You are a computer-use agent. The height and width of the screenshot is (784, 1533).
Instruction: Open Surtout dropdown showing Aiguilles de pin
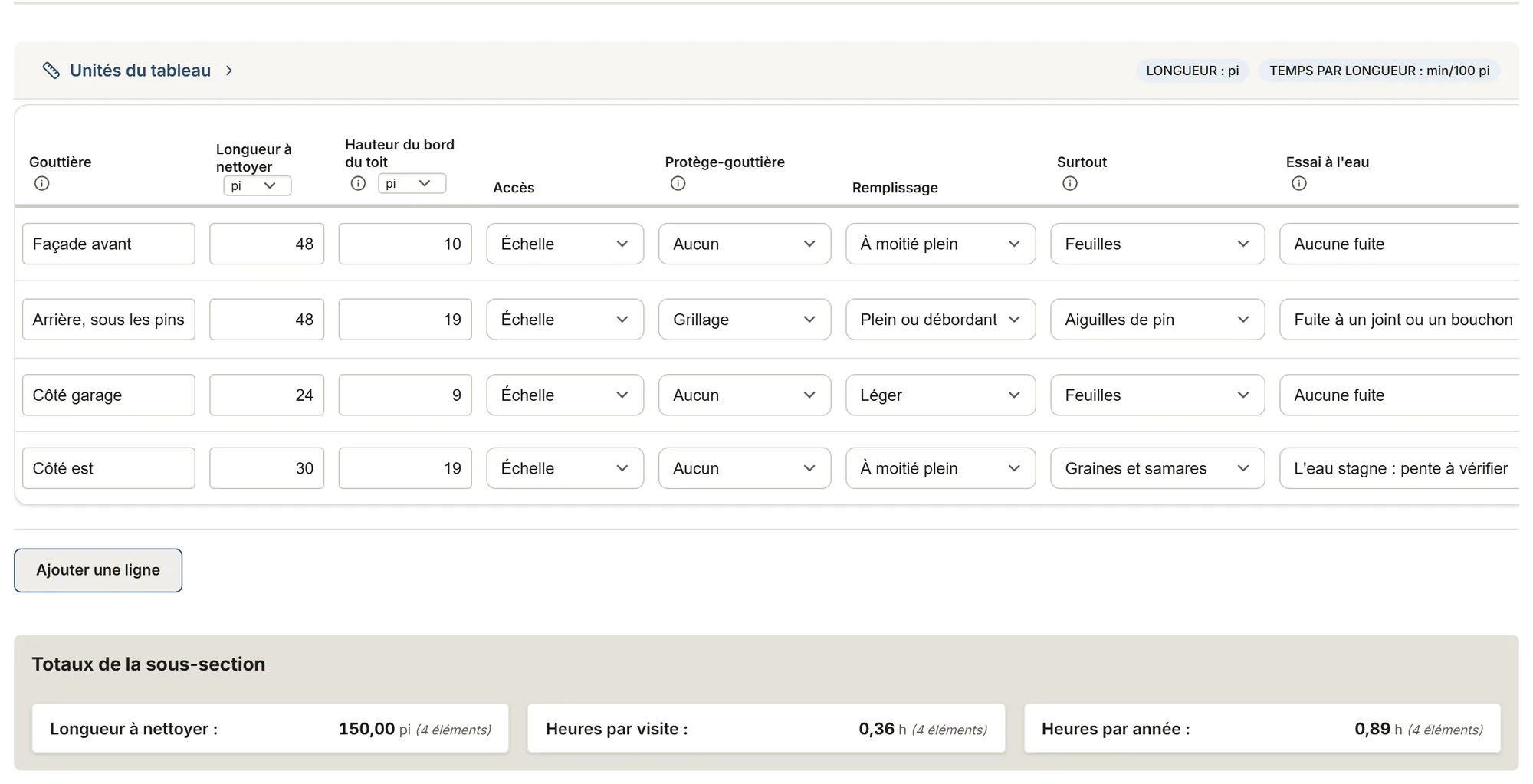(x=1157, y=320)
